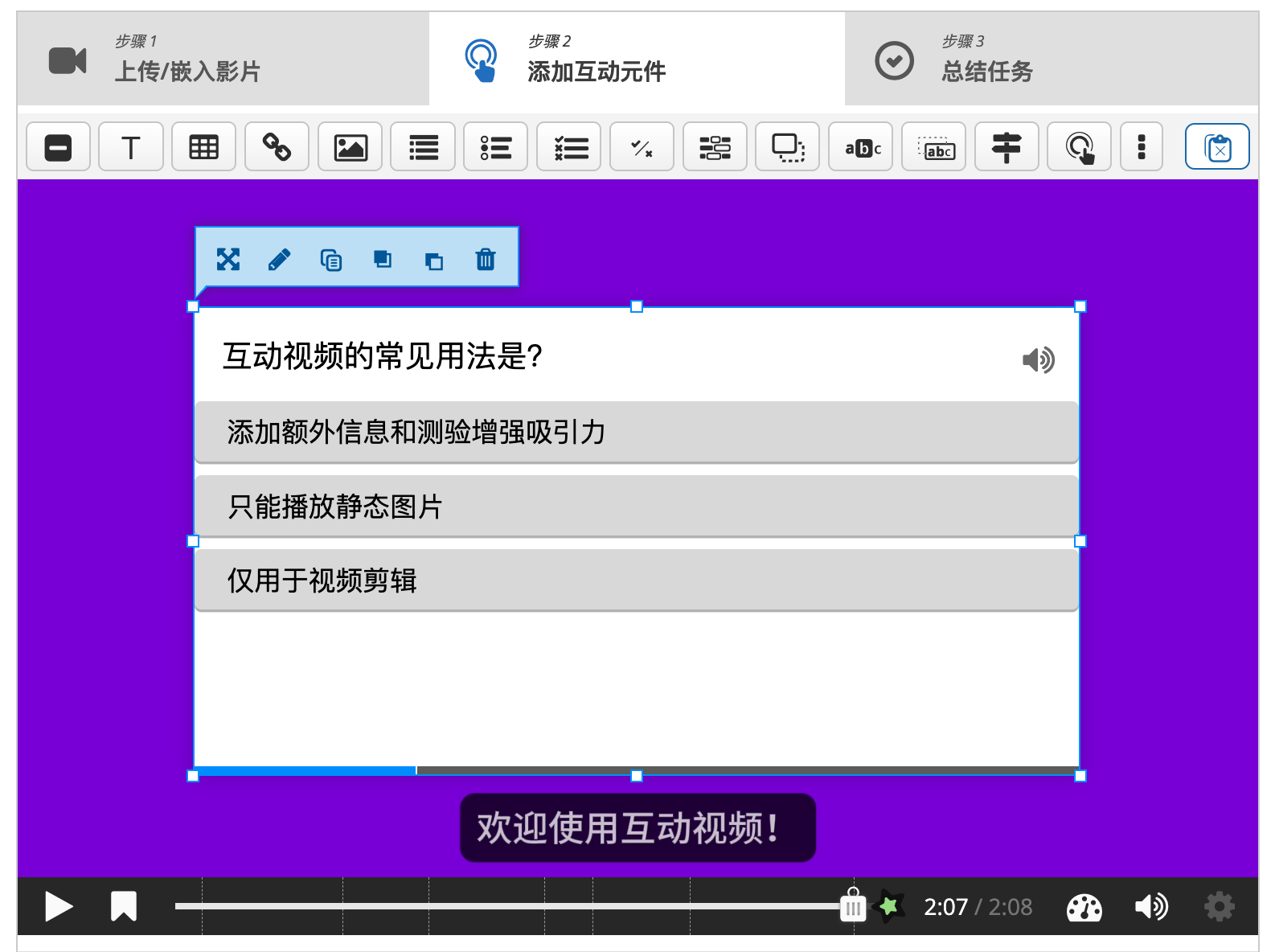Select the step 2 Add interactions tab
1275x952 pixels.
point(637,59)
